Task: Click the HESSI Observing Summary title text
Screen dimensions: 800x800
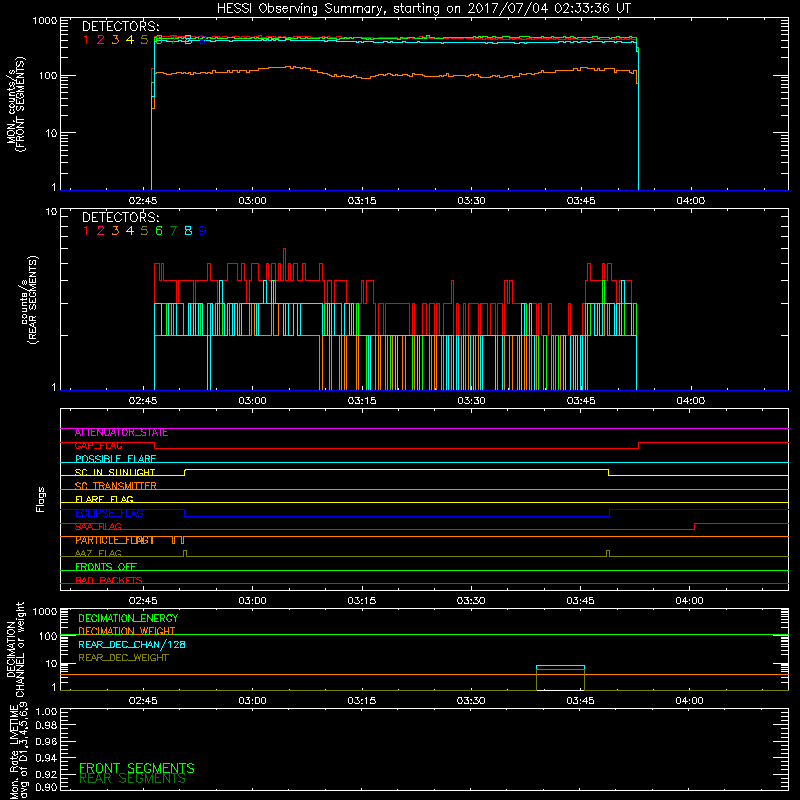Action: click(x=424, y=9)
